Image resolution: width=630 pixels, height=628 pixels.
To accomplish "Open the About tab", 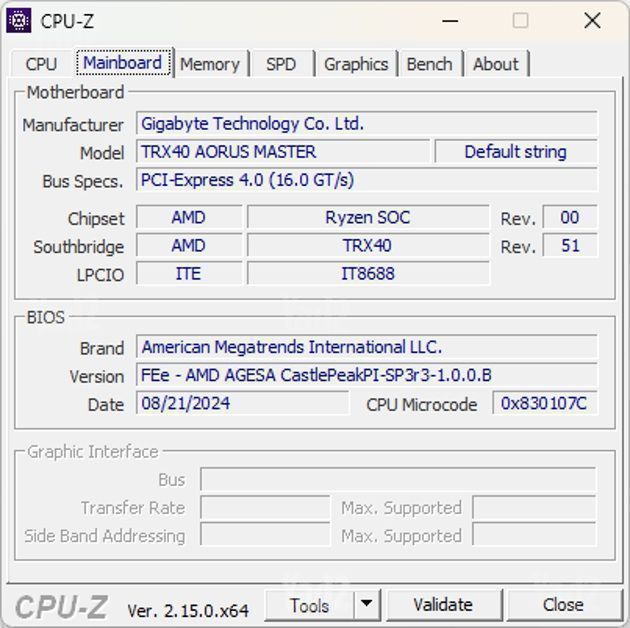I will point(496,64).
